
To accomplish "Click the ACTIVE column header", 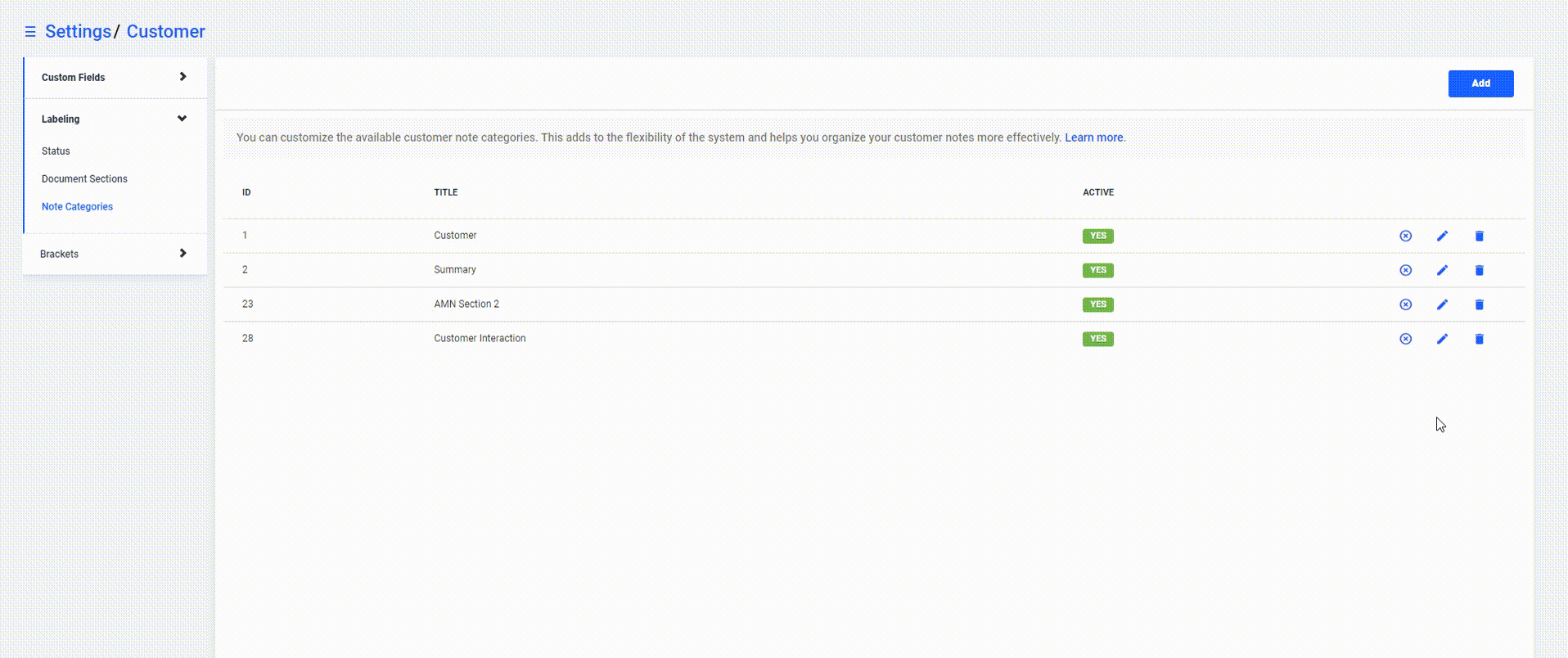I will (1098, 192).
